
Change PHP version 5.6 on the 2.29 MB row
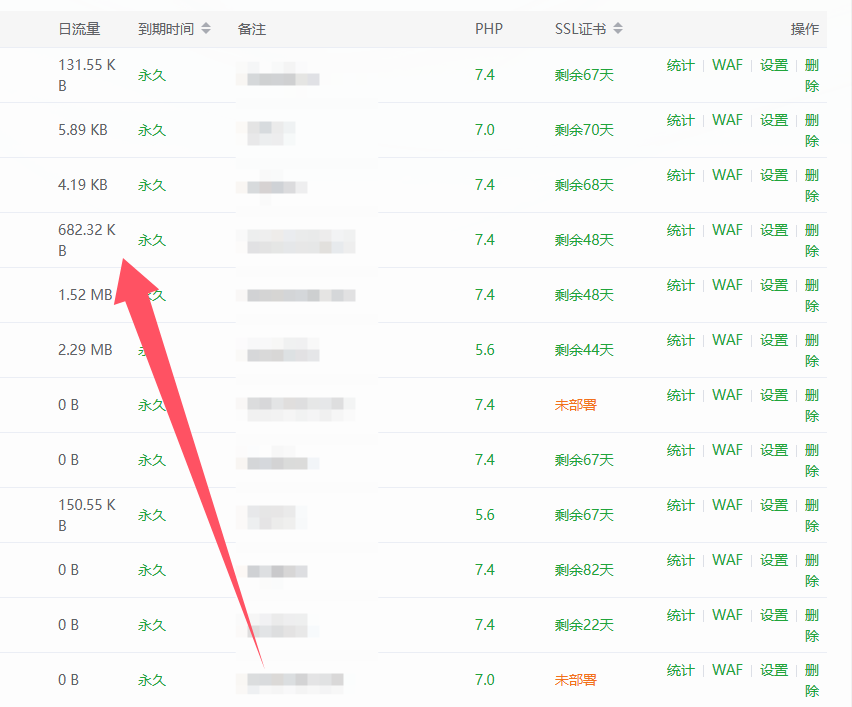coord(484,350)
